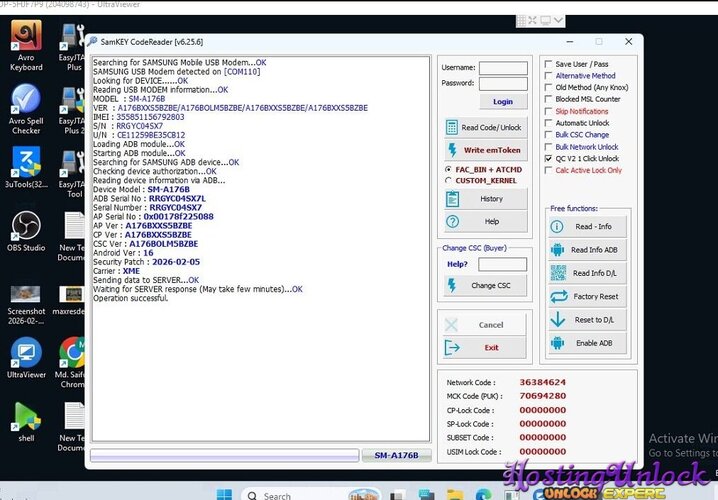The height and width of the screenshot is (500, 718).
Task: Enable Automatic Unlock checkbox
Action: point(548,123)
